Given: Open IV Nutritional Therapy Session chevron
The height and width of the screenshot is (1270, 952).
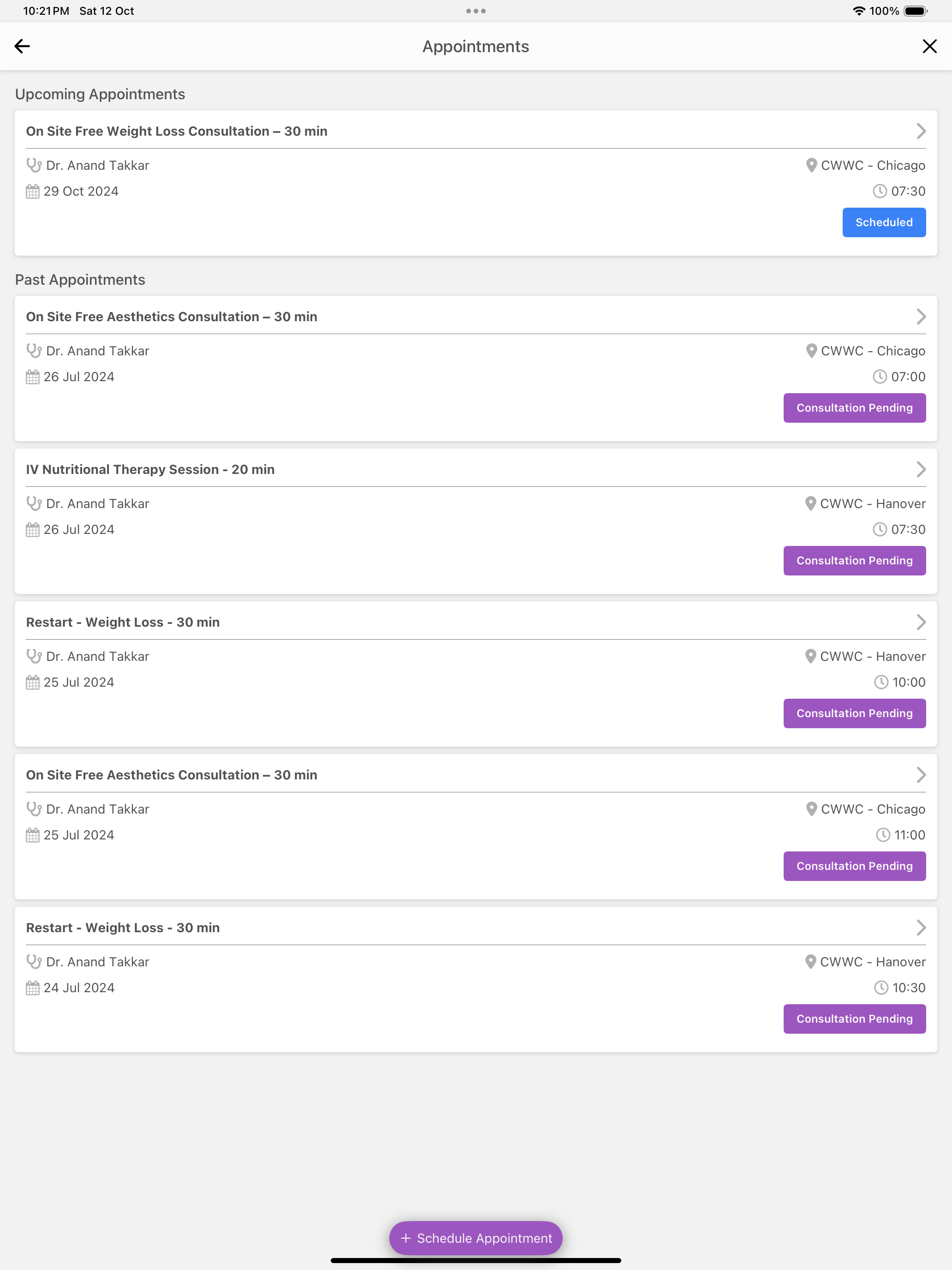Looking at the screenshot, I should pos(921,469).
